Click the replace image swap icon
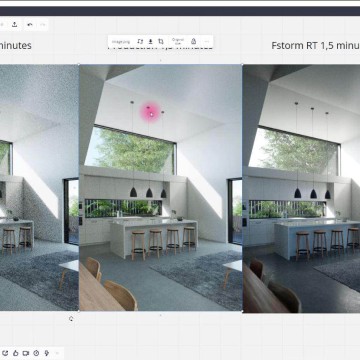Image resolution: width=360 pixels, height=360 pixels. point(140,41)
